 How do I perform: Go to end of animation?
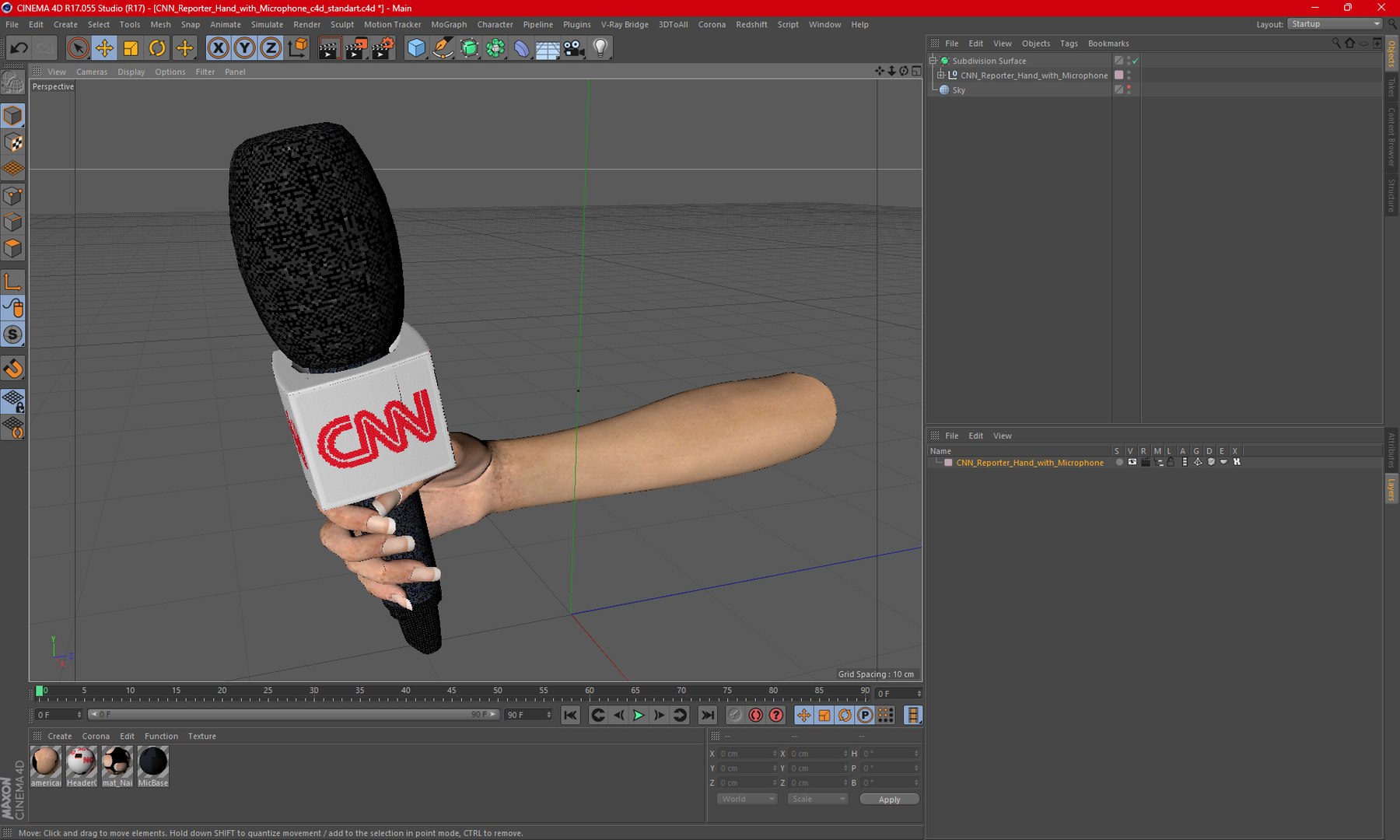[707, 715]
